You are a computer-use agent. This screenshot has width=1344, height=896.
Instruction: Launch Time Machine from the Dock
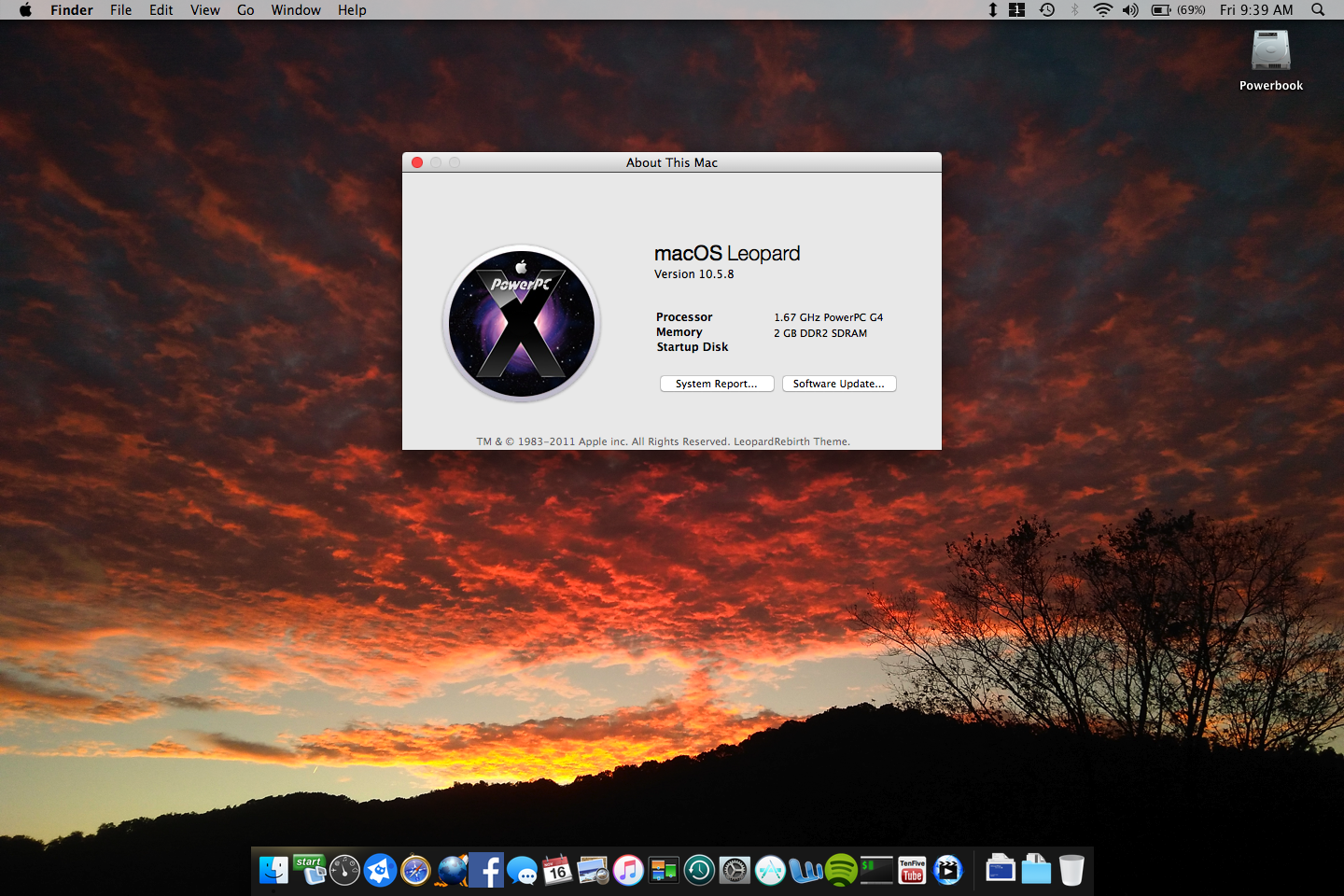pyautogui.click(x=699, y=870)
